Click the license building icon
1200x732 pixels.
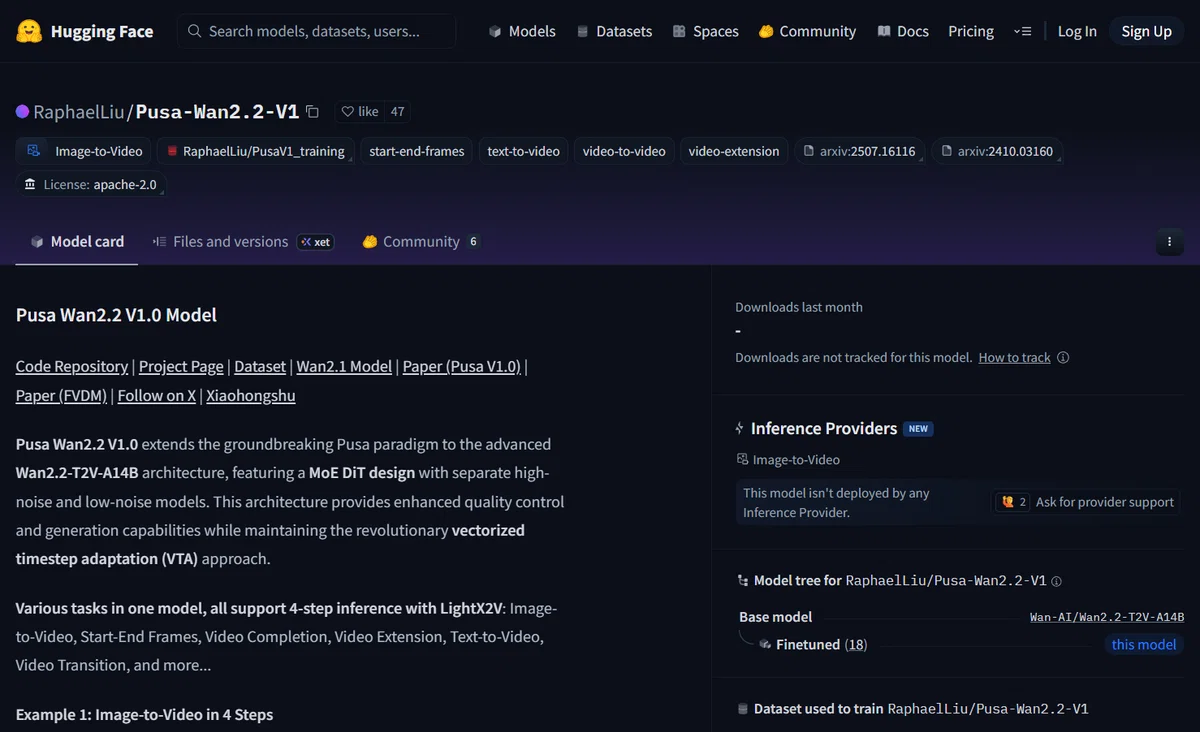32,184
